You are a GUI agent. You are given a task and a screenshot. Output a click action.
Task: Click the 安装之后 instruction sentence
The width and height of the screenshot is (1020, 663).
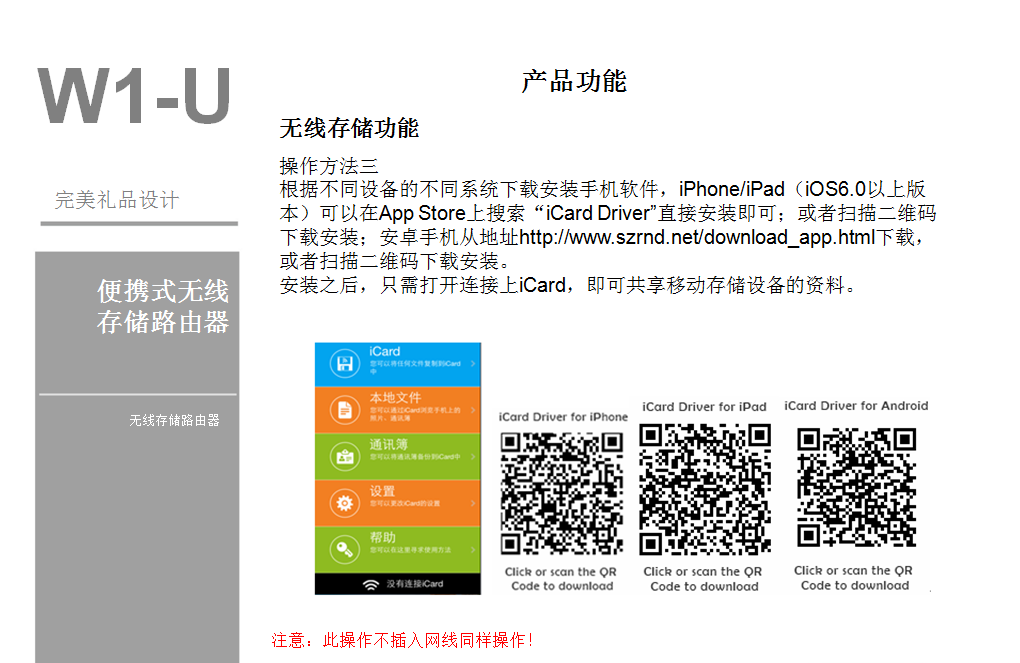pyautogui.click(x=568, y=285)
